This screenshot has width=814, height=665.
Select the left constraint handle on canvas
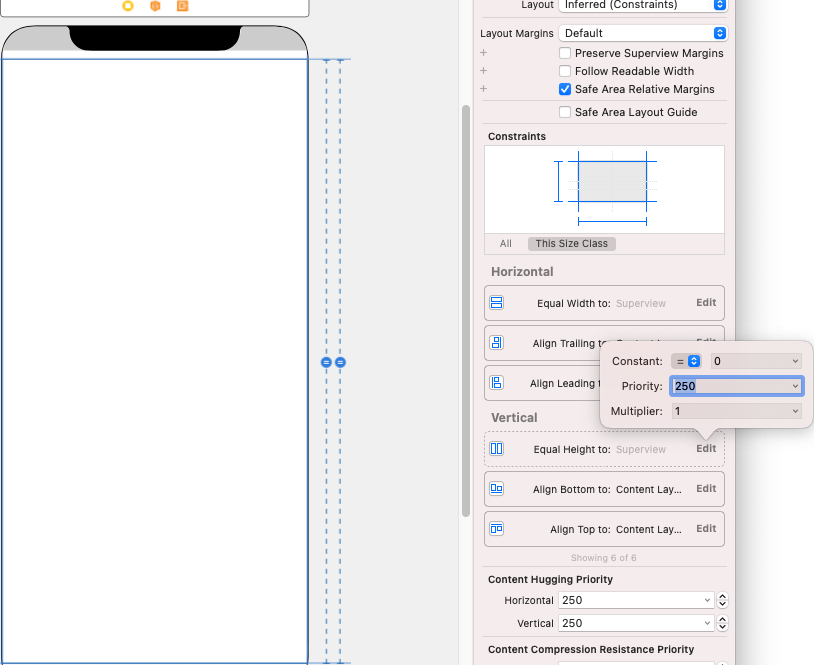[x=326, y=362]
